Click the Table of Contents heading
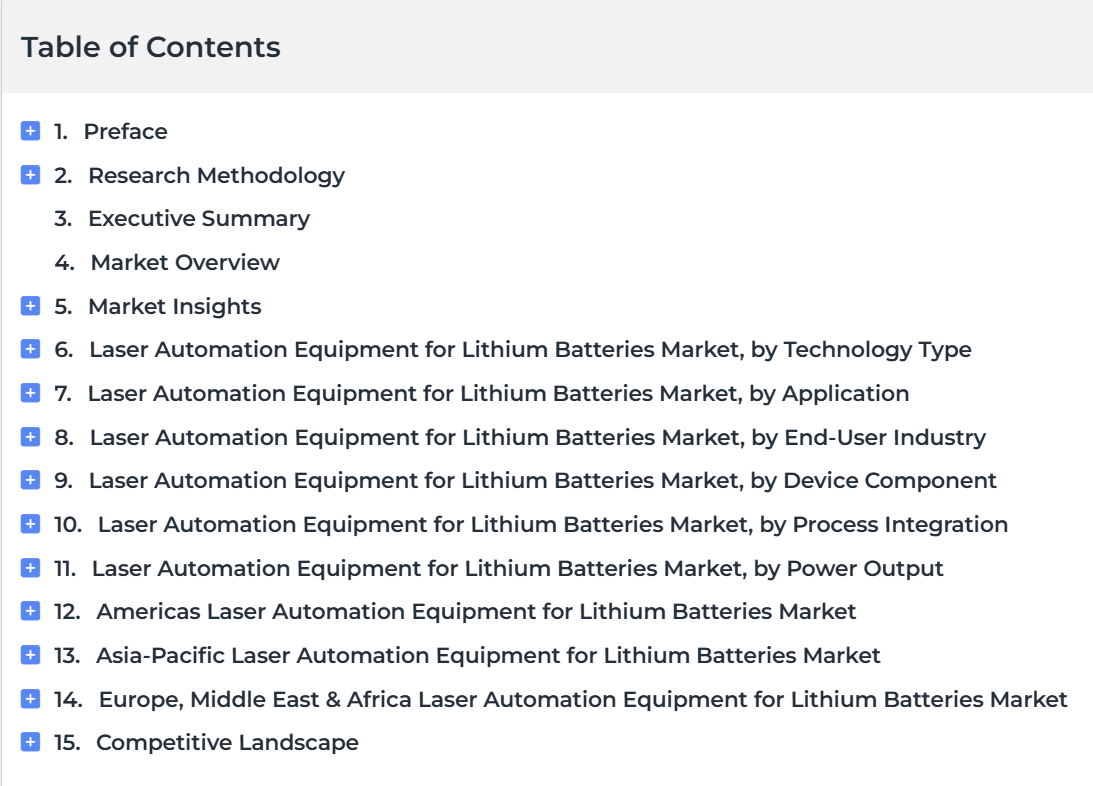The width and height of the screenshot is (1093, 786). pos(151,47)
